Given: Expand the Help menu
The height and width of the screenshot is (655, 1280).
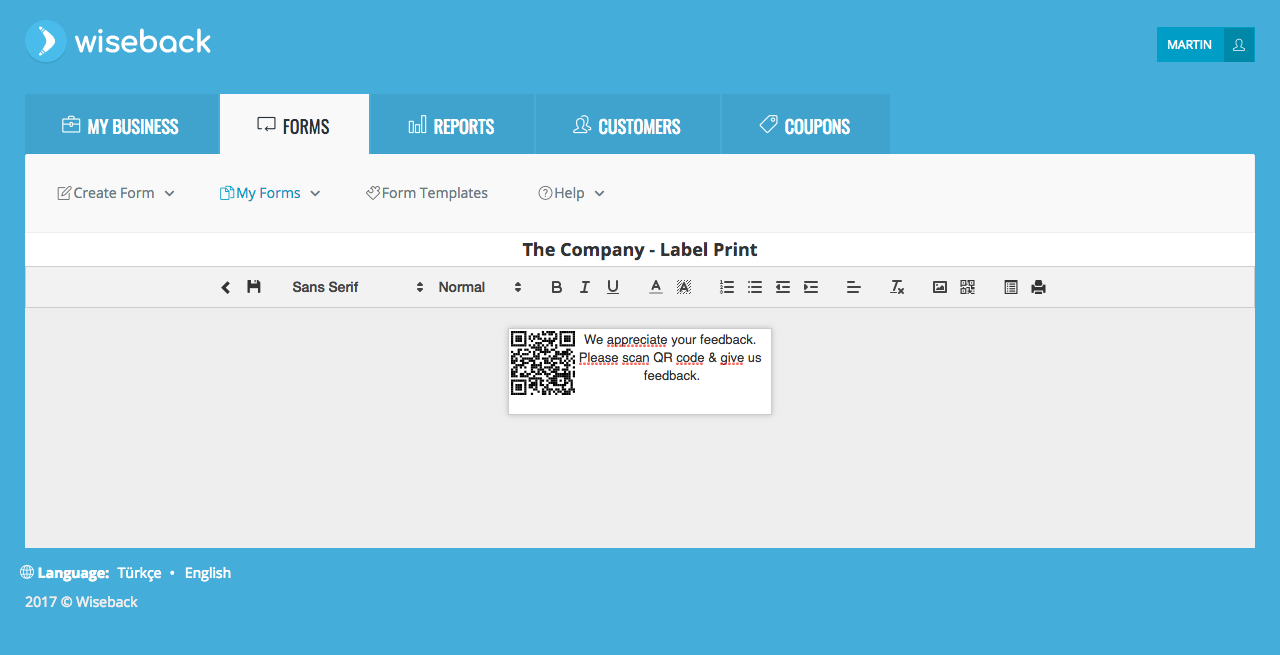Looking at the screenshot, I should click(571, 193).
